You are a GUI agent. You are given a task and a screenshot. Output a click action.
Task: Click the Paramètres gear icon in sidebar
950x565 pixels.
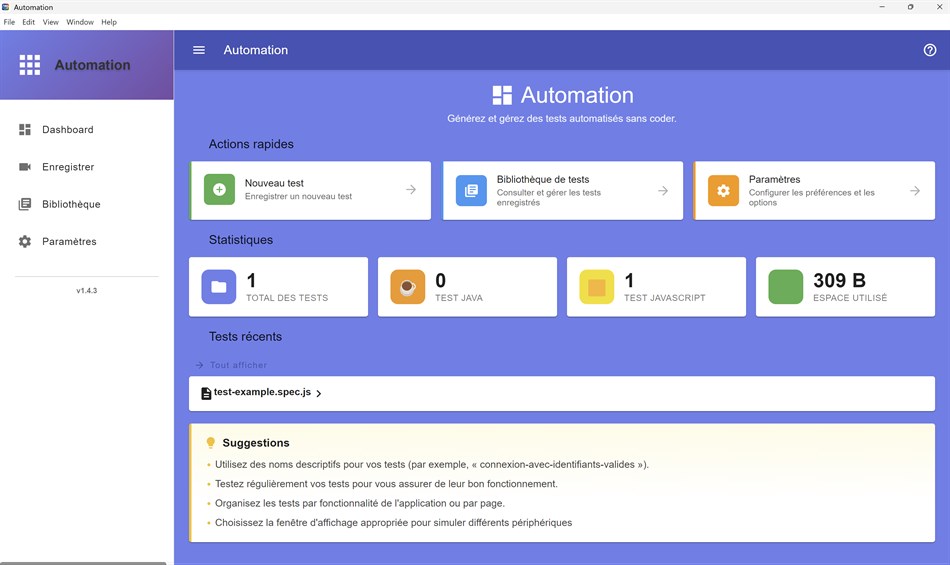(25, 241)
